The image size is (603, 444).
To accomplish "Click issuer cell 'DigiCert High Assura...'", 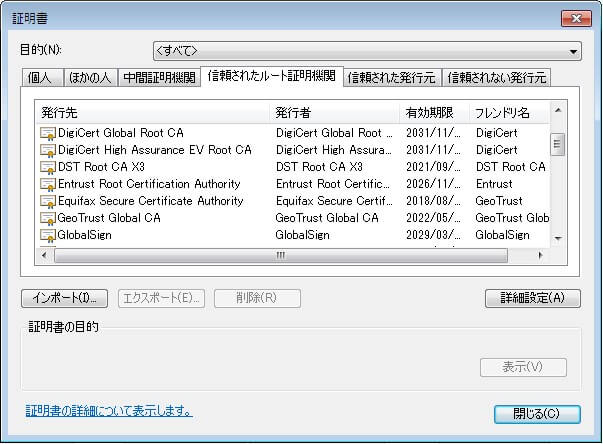I will pos(334,150).
